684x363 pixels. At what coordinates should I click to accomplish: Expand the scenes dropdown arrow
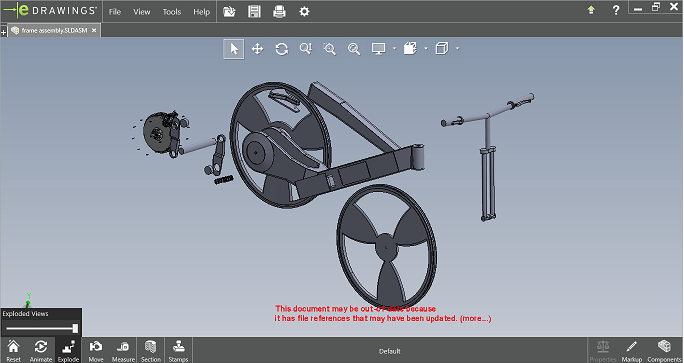pyautogui.click(x=426, y=48)
